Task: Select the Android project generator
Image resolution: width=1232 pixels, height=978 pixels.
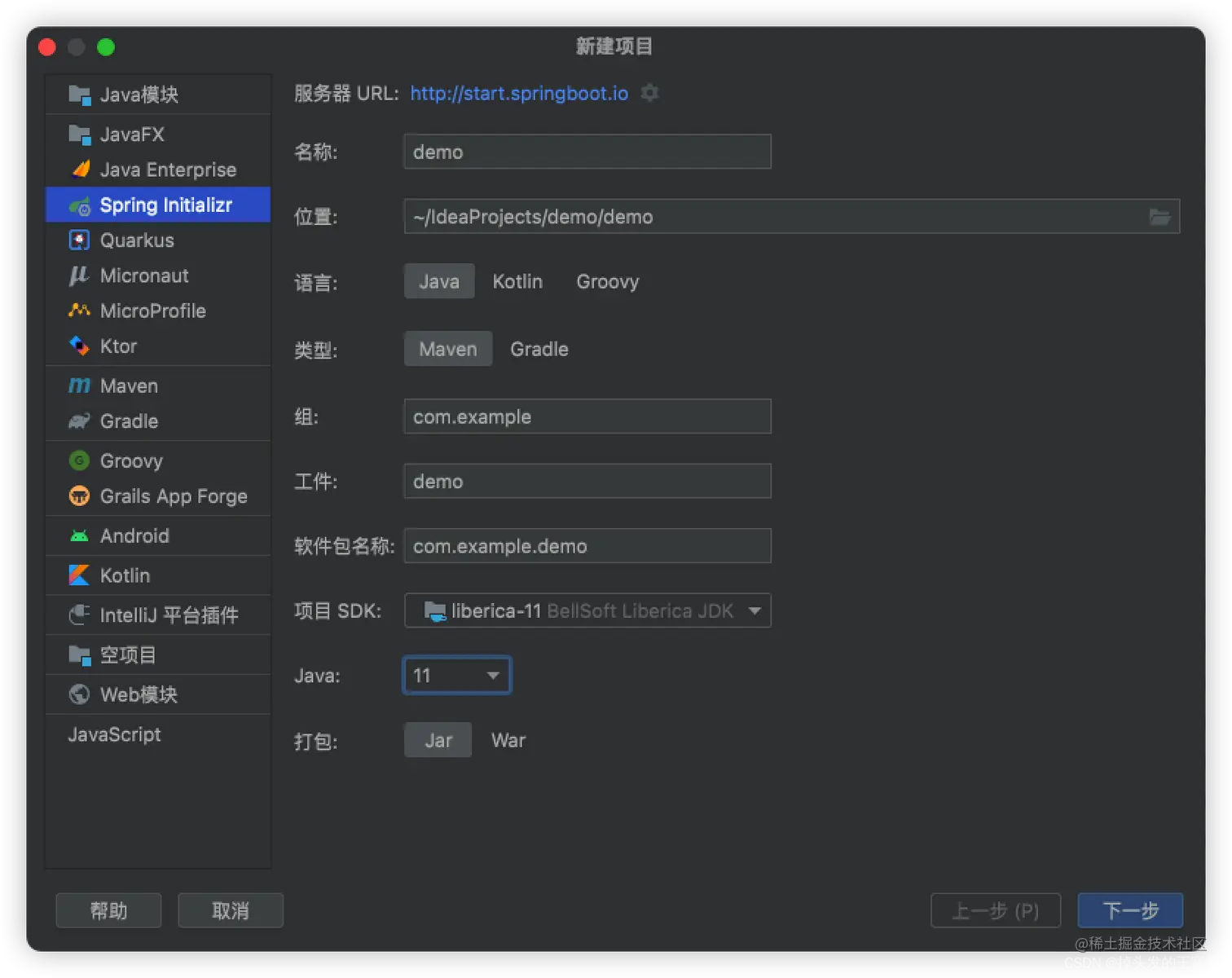Action: pyautogui.click(x=134, y=535)
